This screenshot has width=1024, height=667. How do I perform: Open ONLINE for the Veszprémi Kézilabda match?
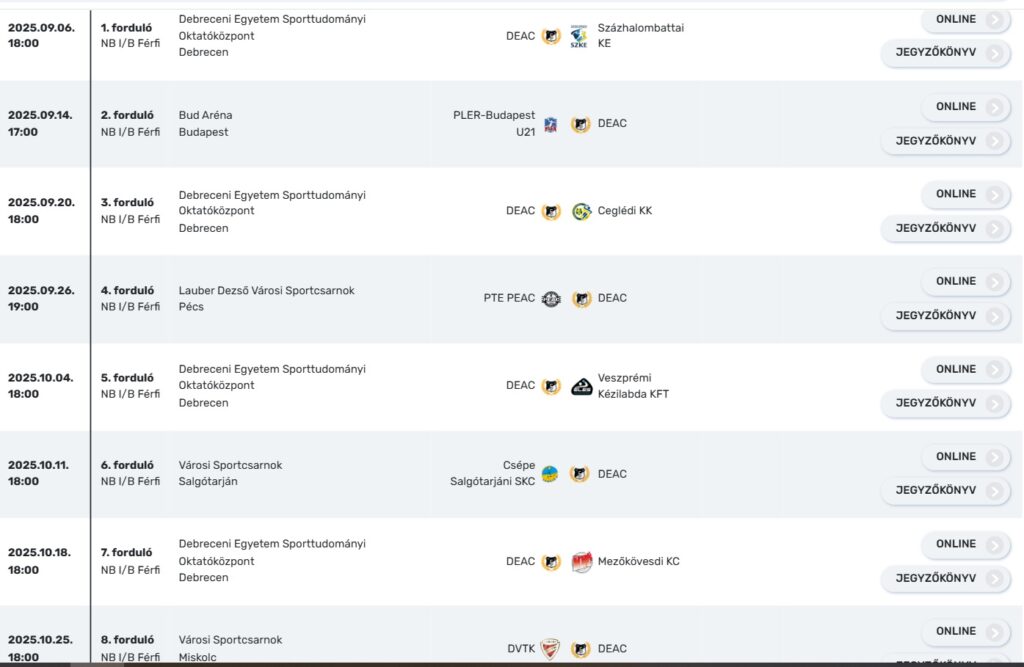pos(965,369)
